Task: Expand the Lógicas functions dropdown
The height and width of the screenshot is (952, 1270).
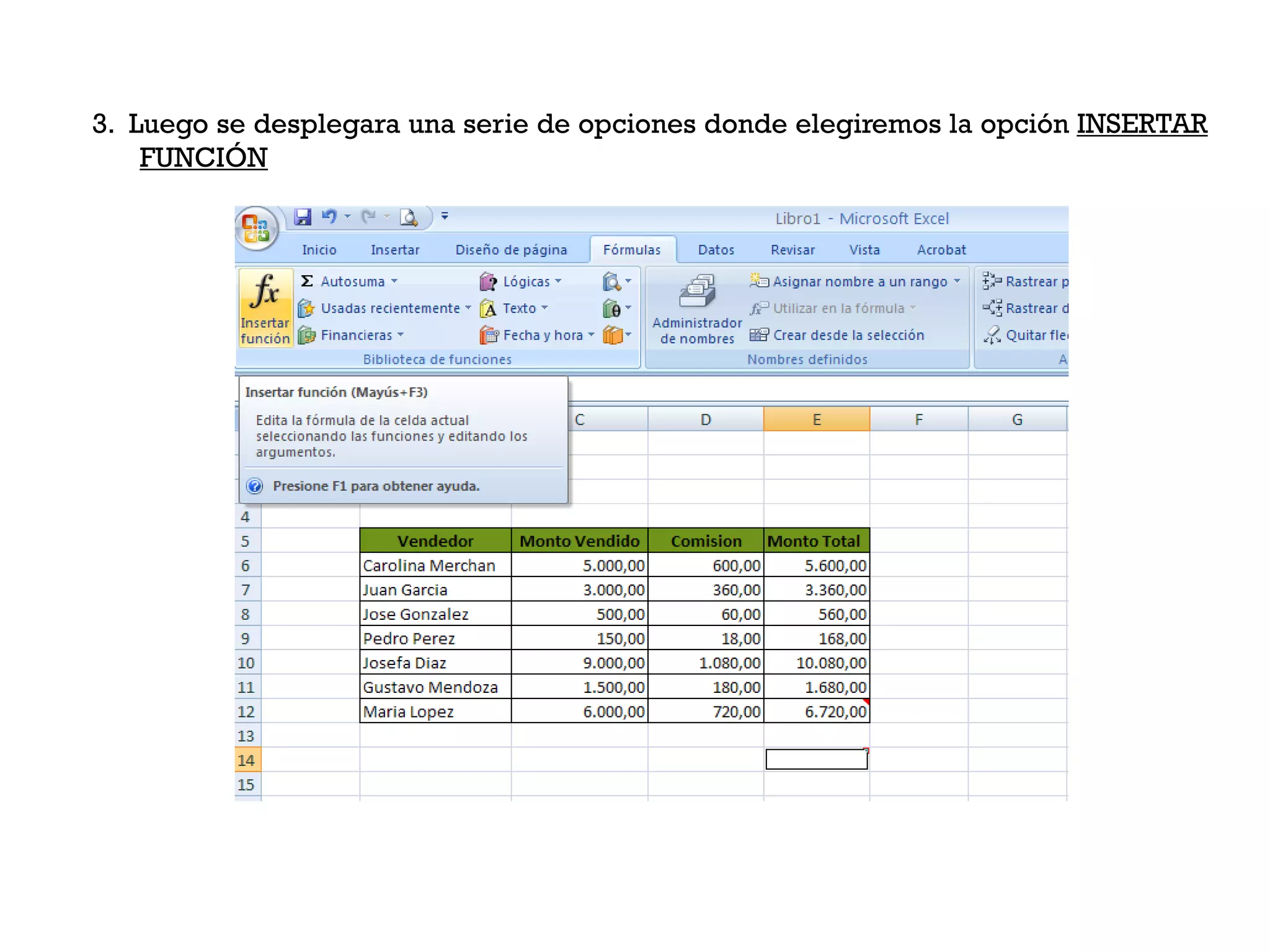Action: (x=526, y=281)
